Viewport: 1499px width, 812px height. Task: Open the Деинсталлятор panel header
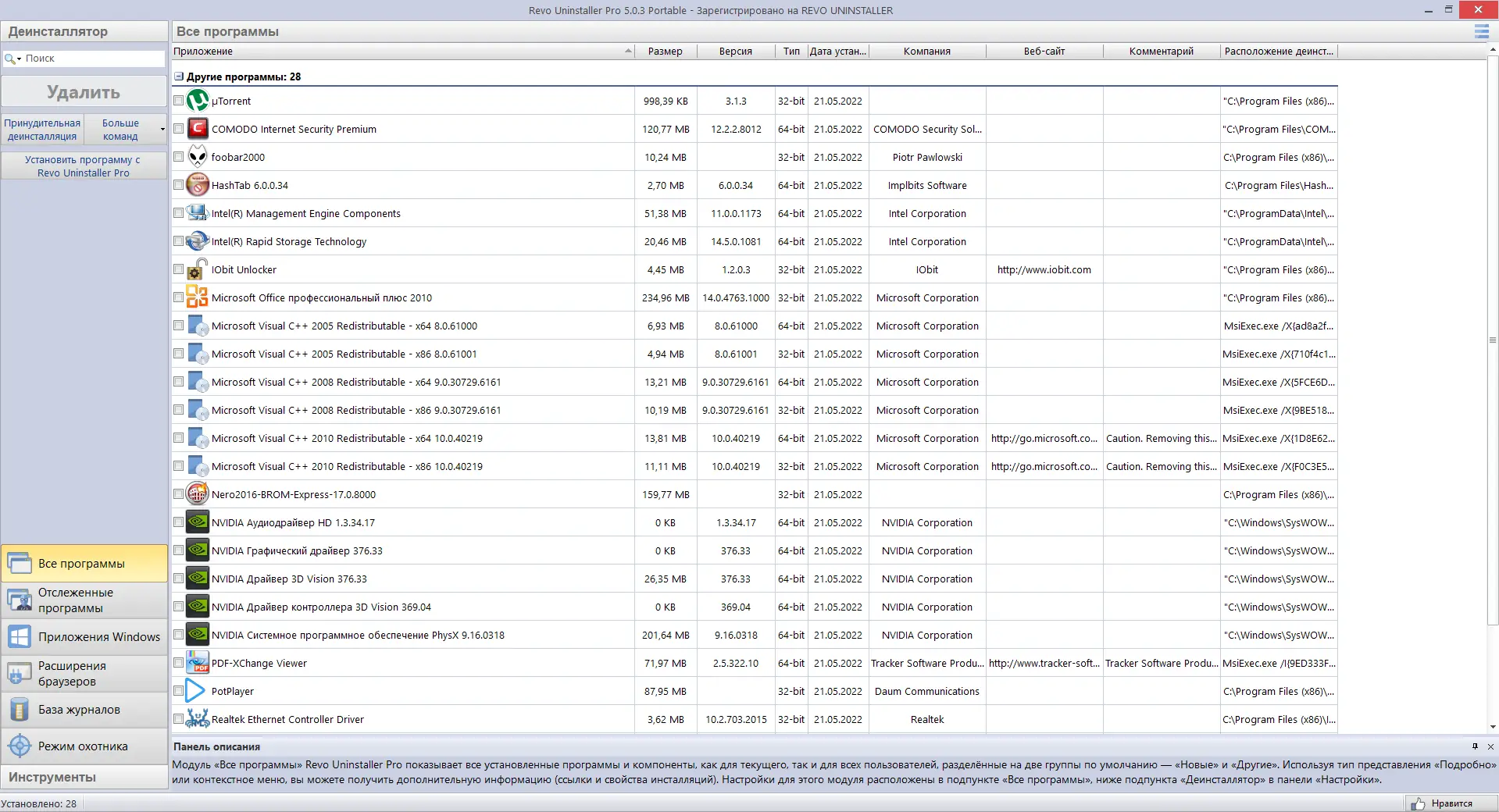click(84, 31)
